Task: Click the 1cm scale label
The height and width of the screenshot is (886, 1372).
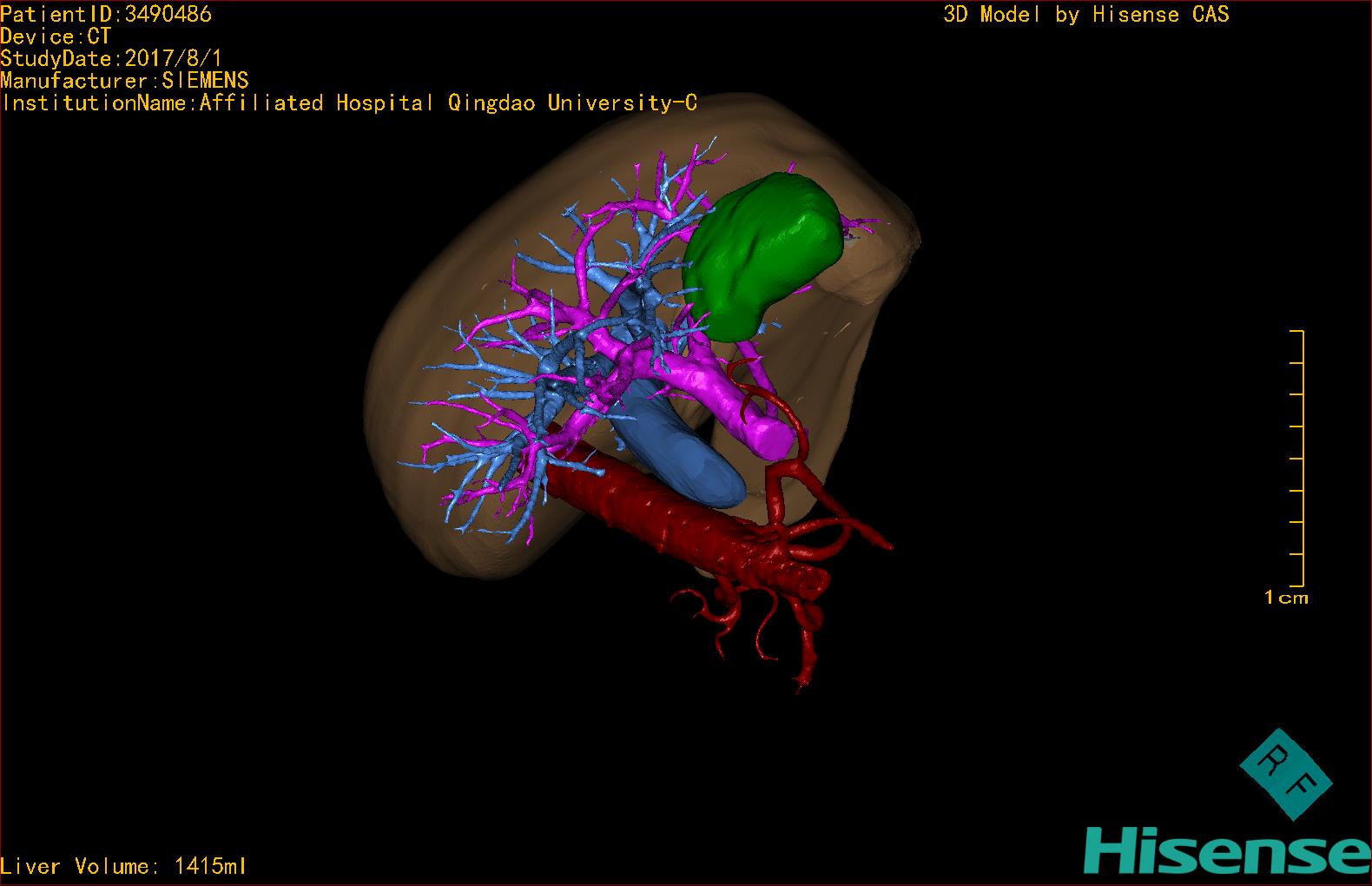Action: pos(1286,598)
